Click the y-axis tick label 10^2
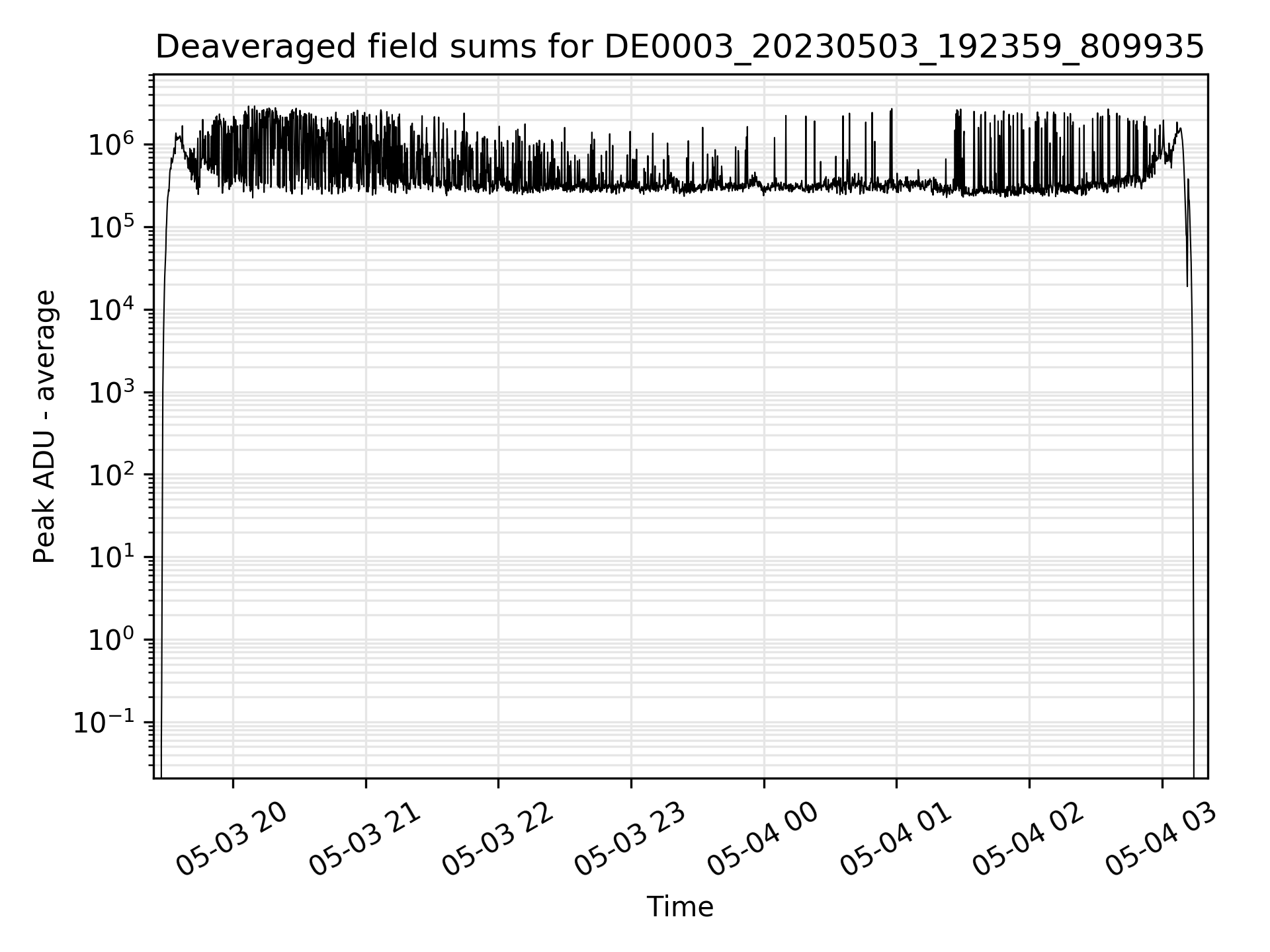 coord(111,475)
